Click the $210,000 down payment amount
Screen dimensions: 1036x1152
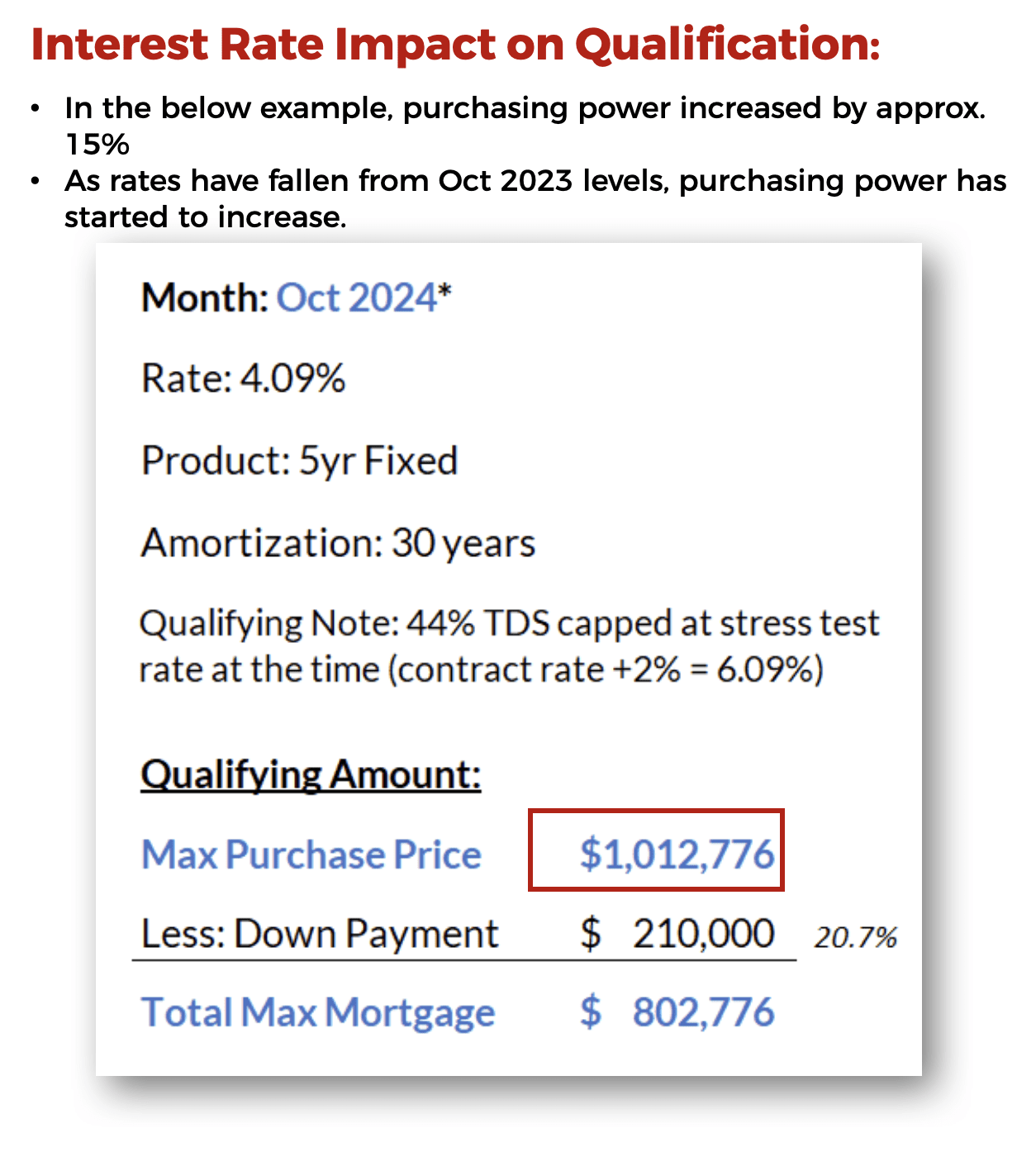(677, 934)
